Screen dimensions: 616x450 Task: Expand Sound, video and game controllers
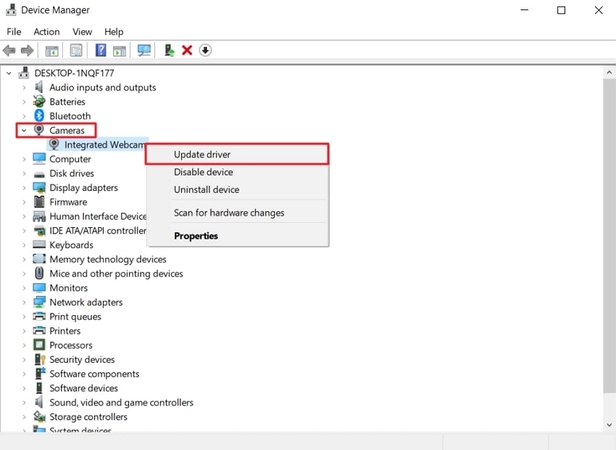(24, 402)
